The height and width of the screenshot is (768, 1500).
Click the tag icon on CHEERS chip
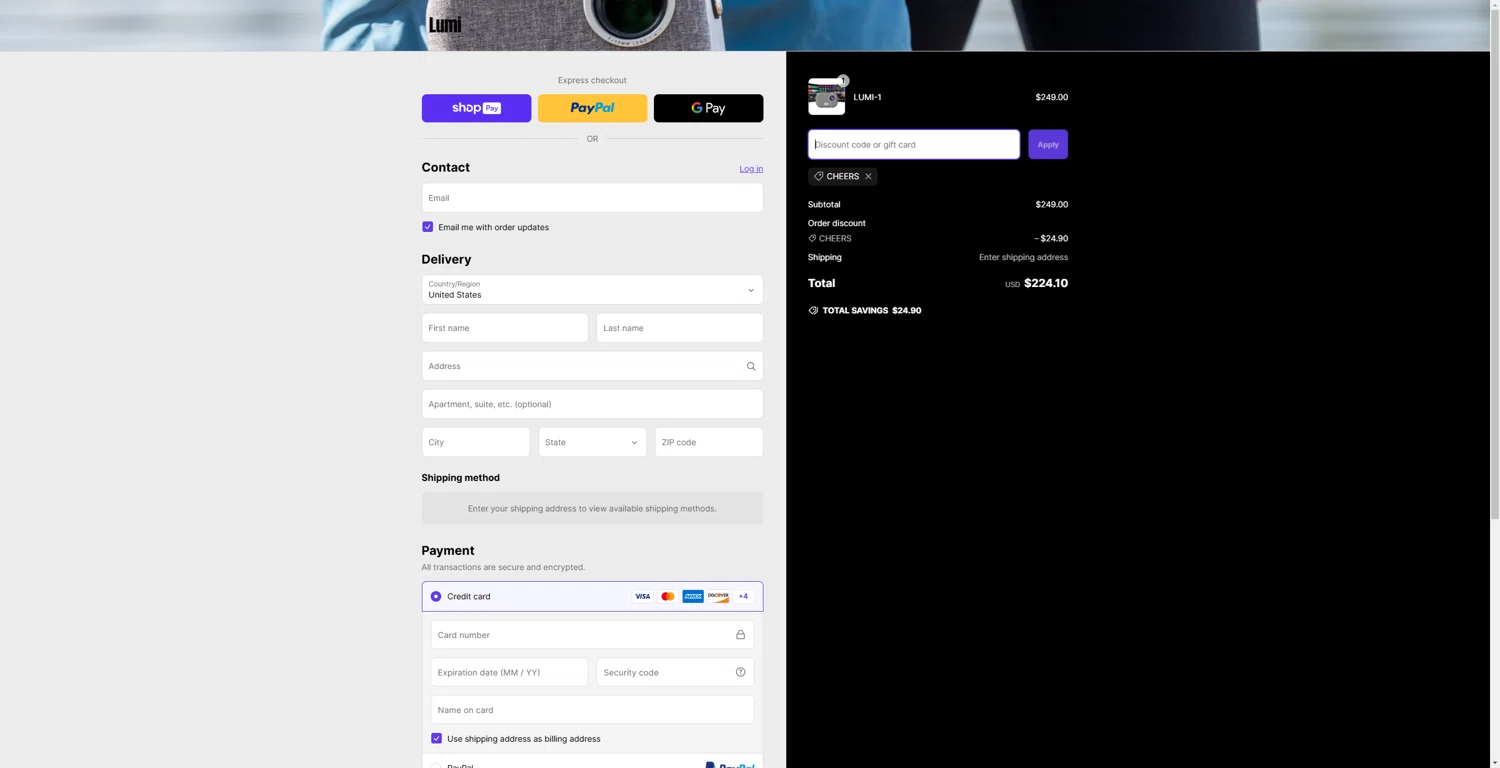(x=818, y=176)
